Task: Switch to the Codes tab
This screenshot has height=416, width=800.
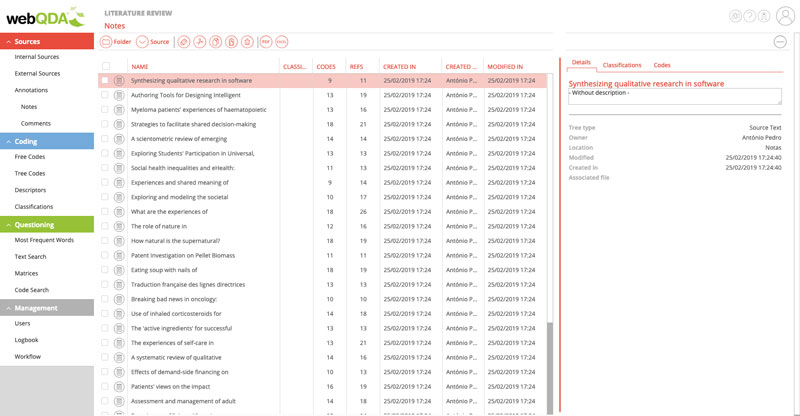Action: (662, 65)
